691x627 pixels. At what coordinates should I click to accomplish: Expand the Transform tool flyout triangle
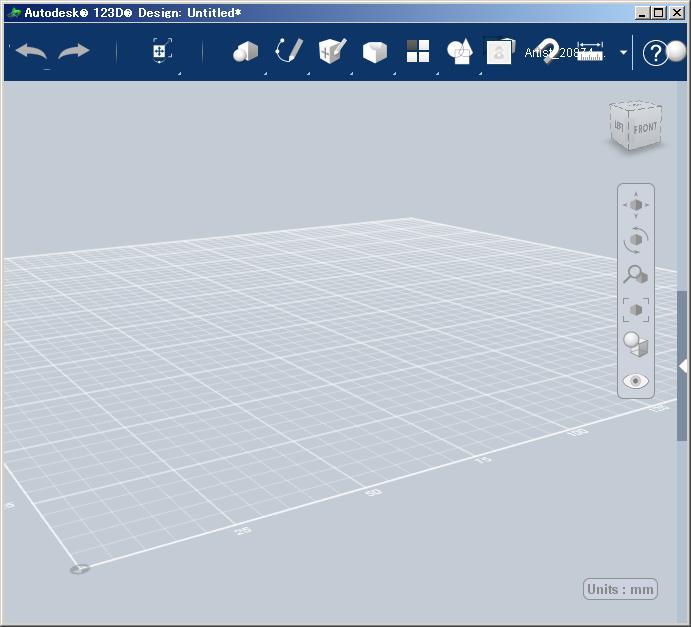pos(179,74)
